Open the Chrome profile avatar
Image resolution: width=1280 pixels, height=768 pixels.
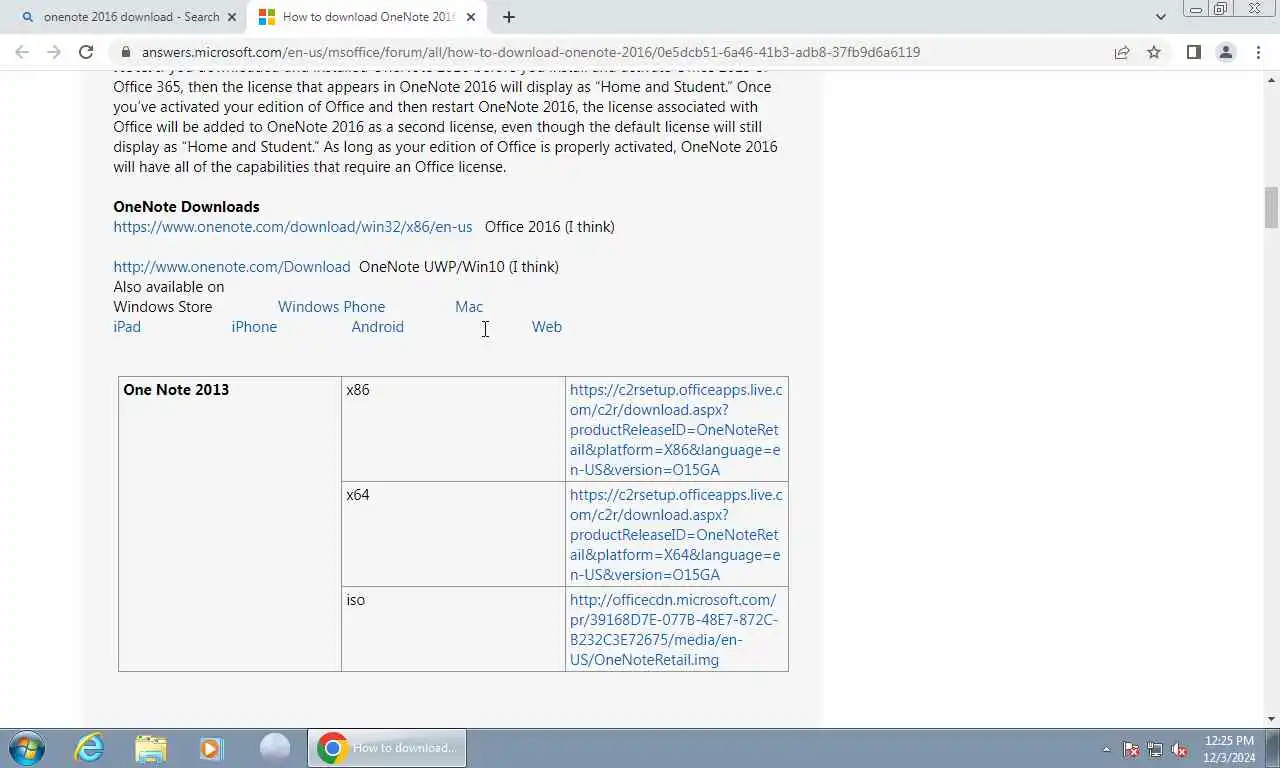pos(1226,52)
